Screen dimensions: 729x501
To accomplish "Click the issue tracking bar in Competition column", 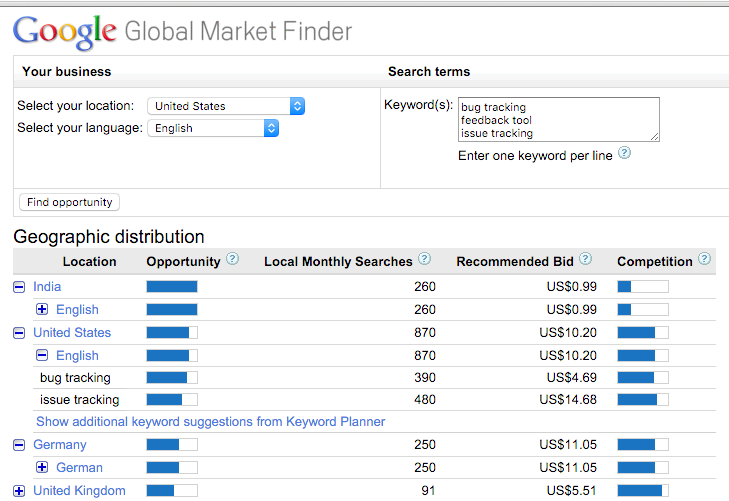I will point(643,400).
